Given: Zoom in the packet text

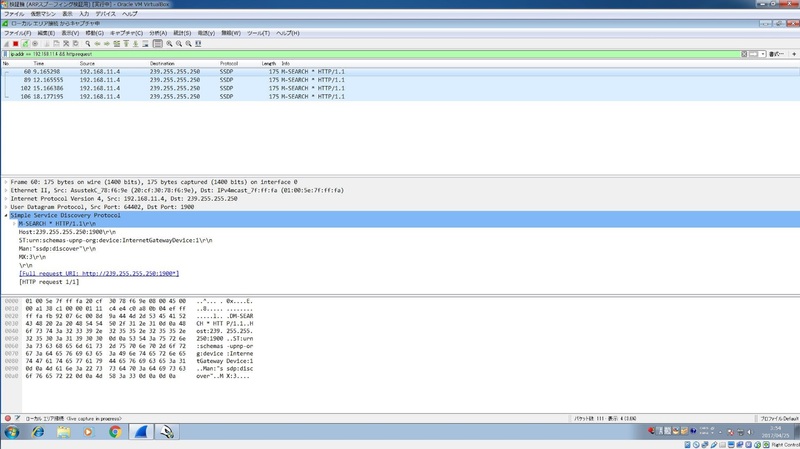Looking at the screenshot, I should click(169, 44).
